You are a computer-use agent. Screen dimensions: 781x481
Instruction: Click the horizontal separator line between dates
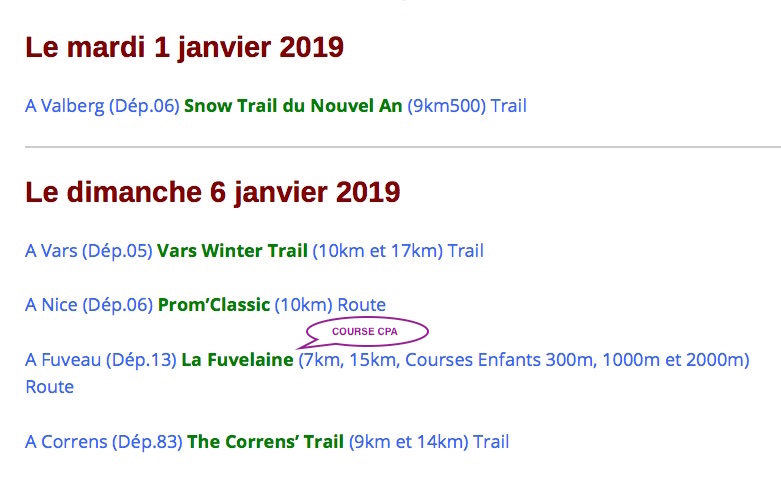coord(403,147)
